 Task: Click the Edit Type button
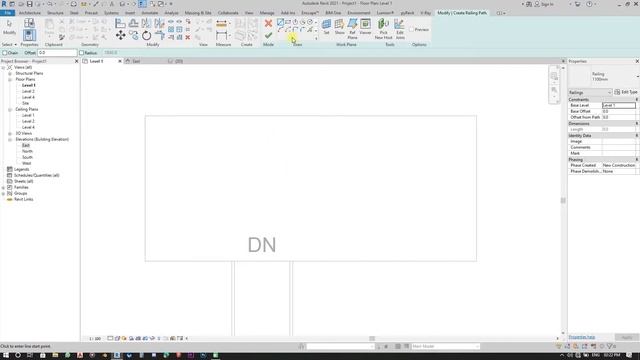tap(626, 92)
